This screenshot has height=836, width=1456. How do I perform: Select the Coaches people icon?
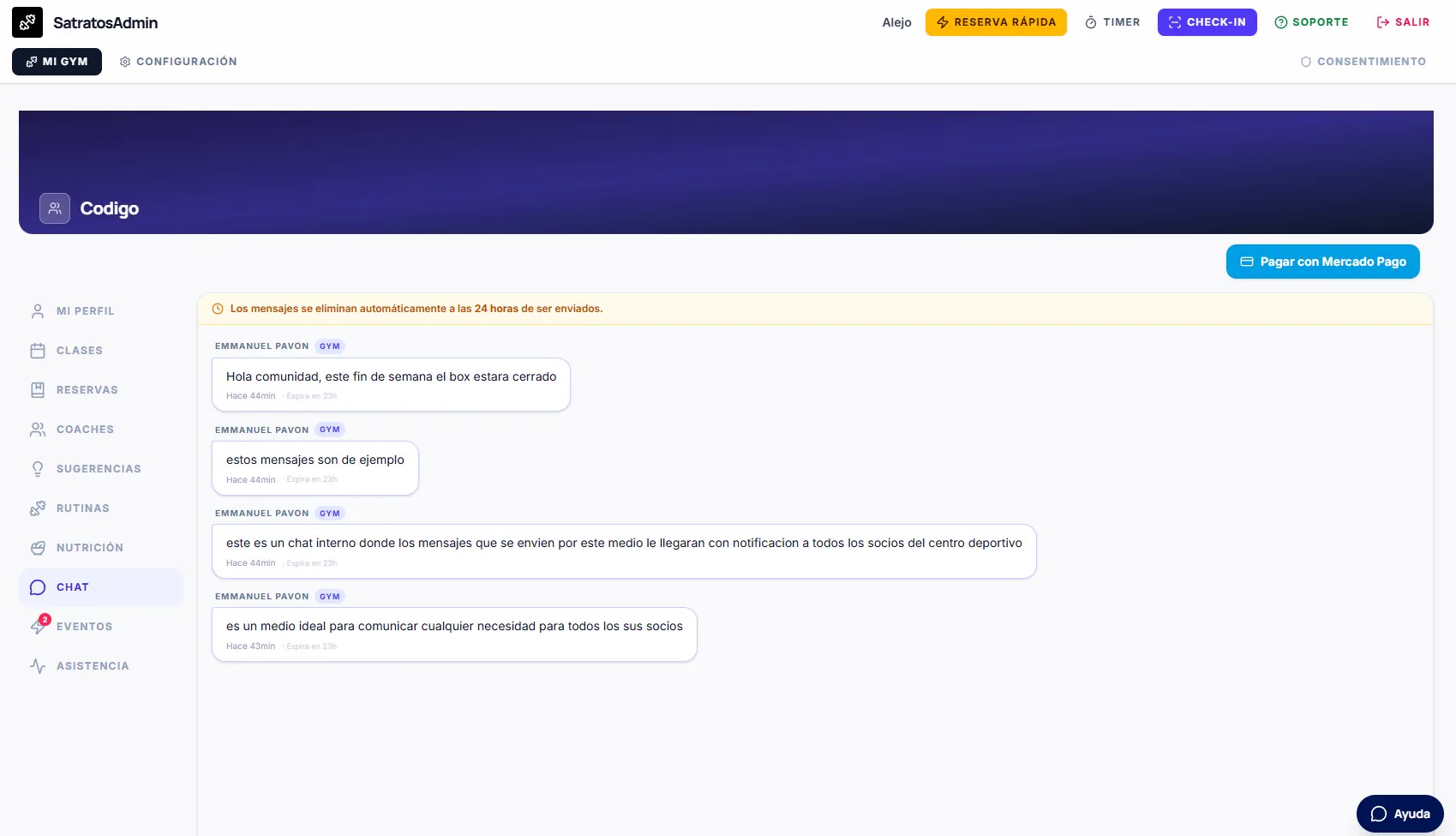point(38,430)
